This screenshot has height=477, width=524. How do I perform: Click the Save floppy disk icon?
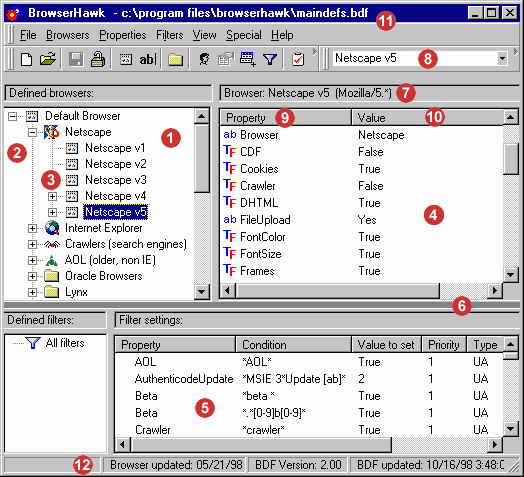[76, 59]
